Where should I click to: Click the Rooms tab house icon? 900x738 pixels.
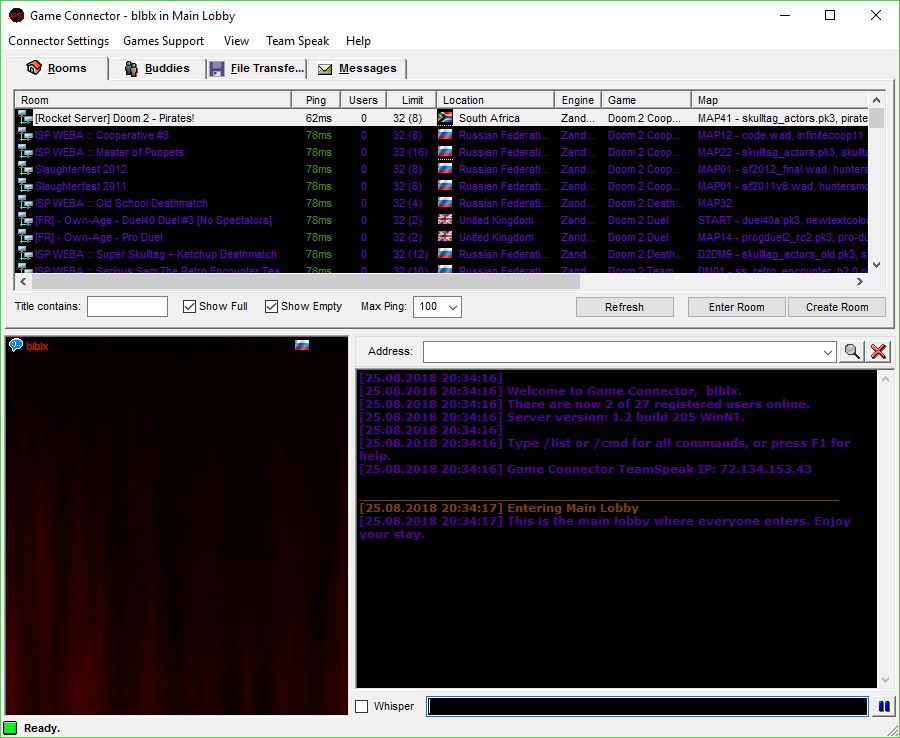tap(34, 68)
